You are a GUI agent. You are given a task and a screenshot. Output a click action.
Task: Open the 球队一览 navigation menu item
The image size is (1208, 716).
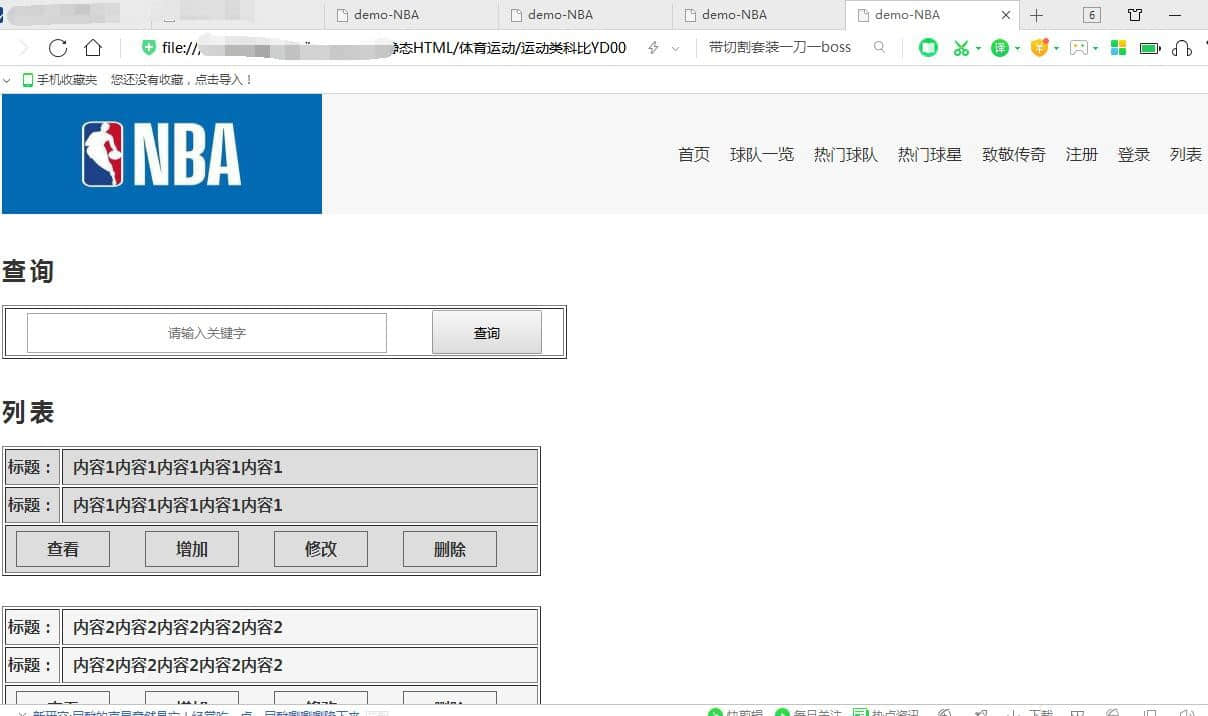click(x=761, y=154)
